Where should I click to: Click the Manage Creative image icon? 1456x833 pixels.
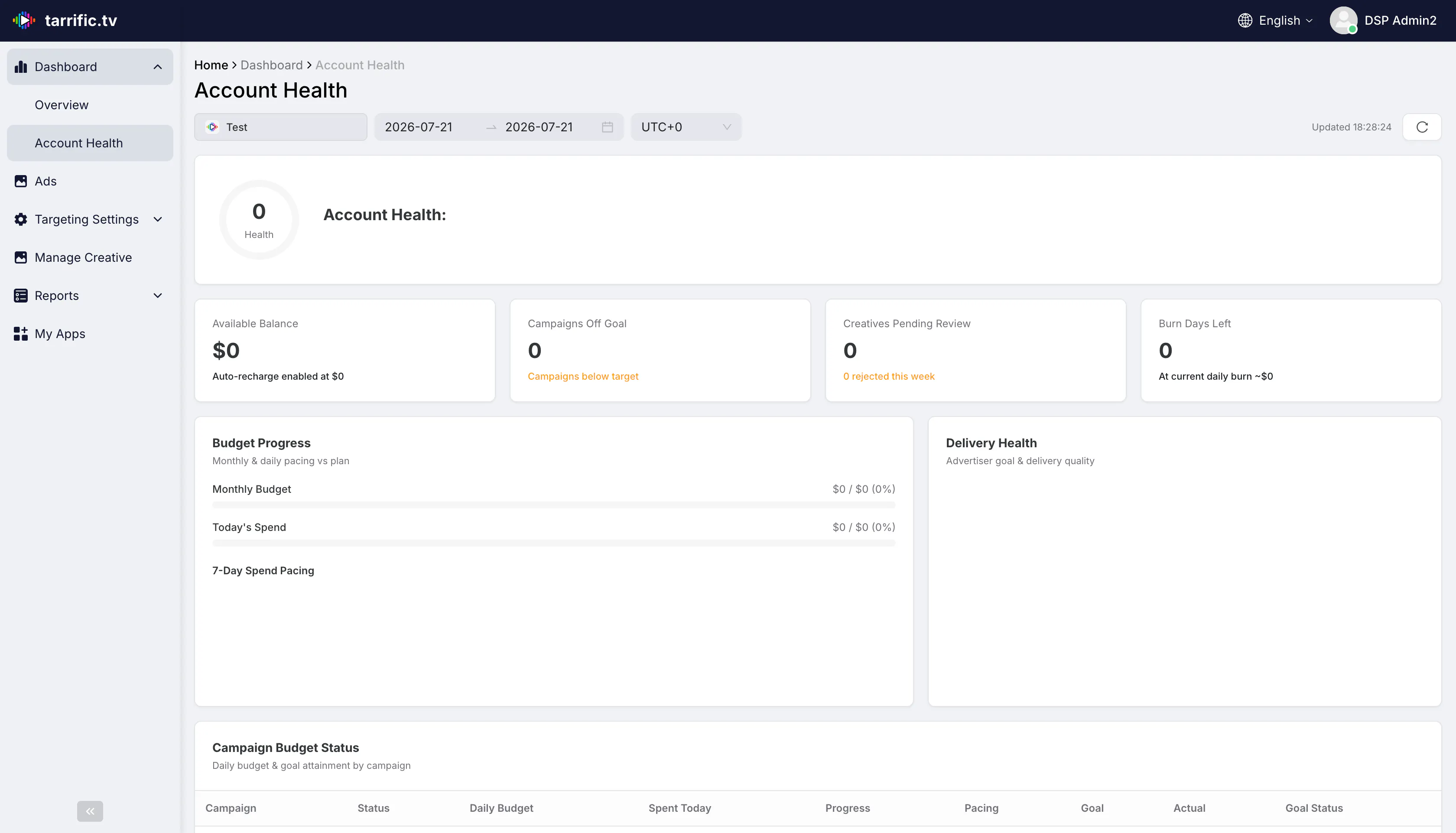coord(21,257)
